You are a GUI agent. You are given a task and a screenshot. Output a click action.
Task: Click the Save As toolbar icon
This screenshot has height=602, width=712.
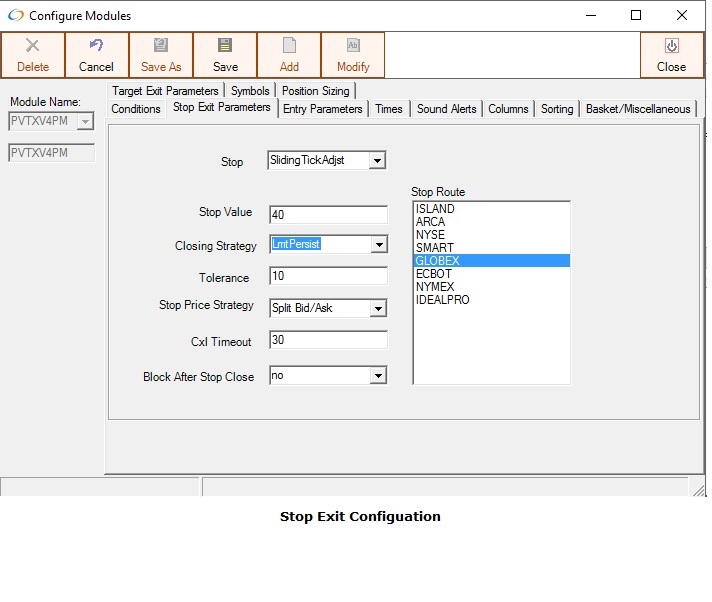161,46
